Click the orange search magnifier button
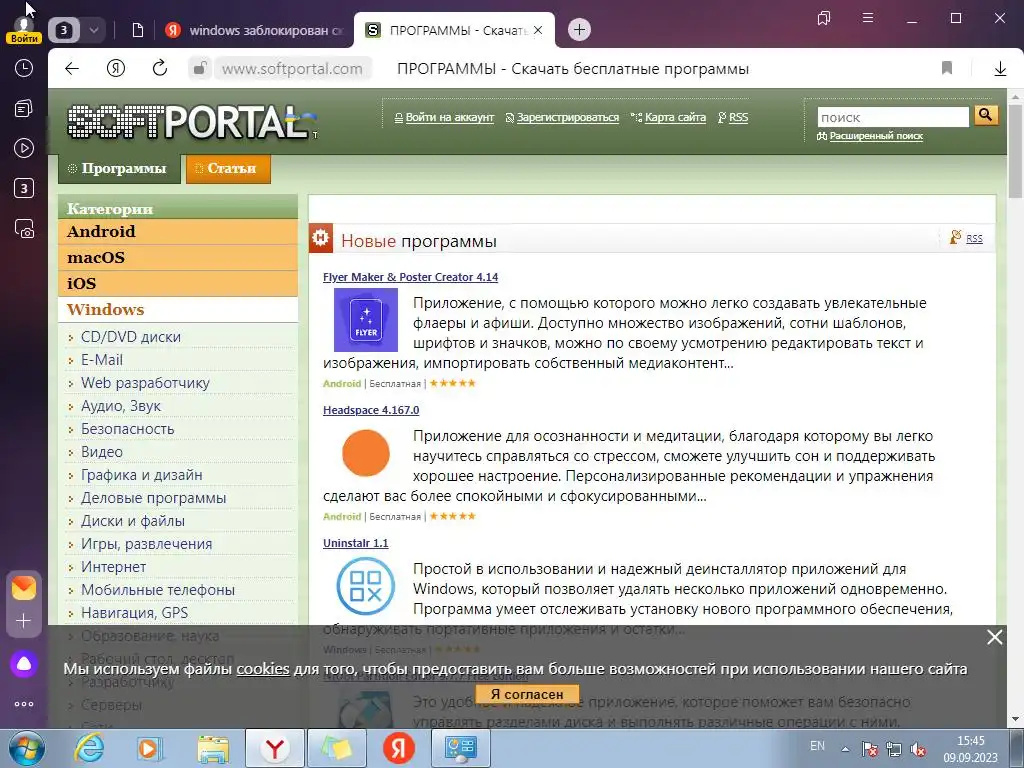Screen dimensions: 1024x768 [x=985, y=116]
